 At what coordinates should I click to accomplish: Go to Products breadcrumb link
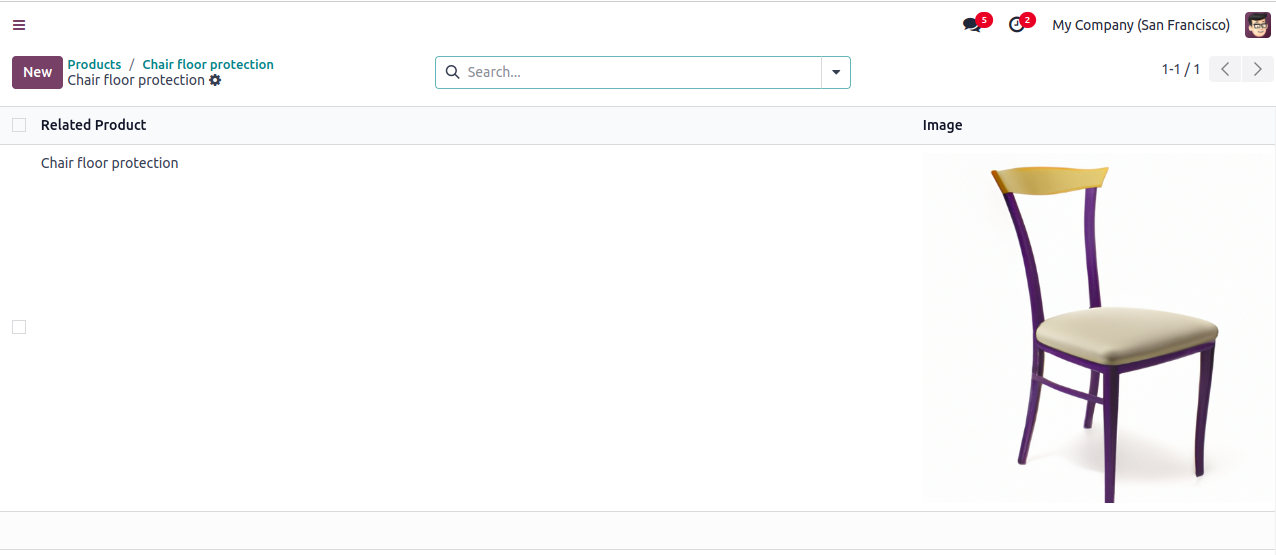click(x=94, y=64)
